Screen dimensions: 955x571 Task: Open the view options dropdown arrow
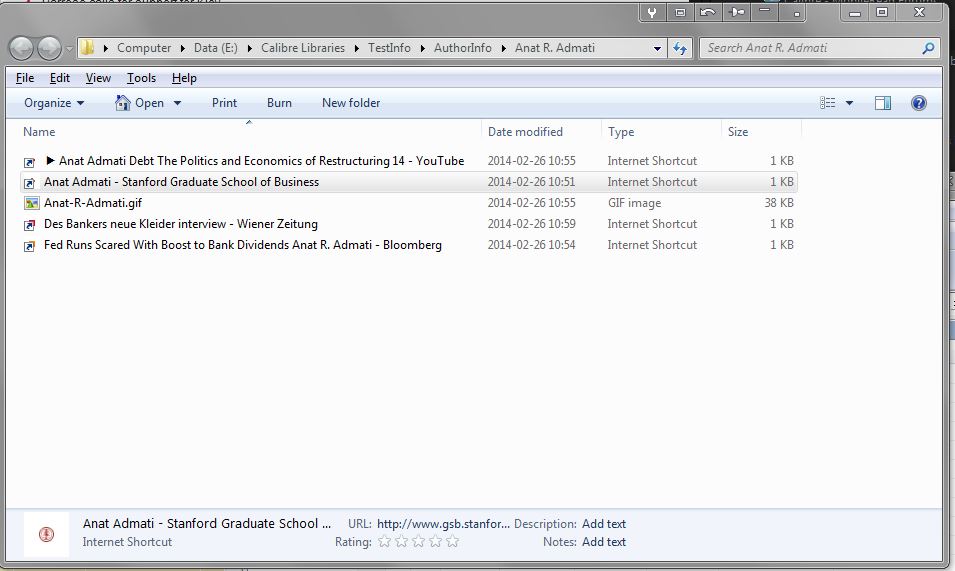point(849,103)
